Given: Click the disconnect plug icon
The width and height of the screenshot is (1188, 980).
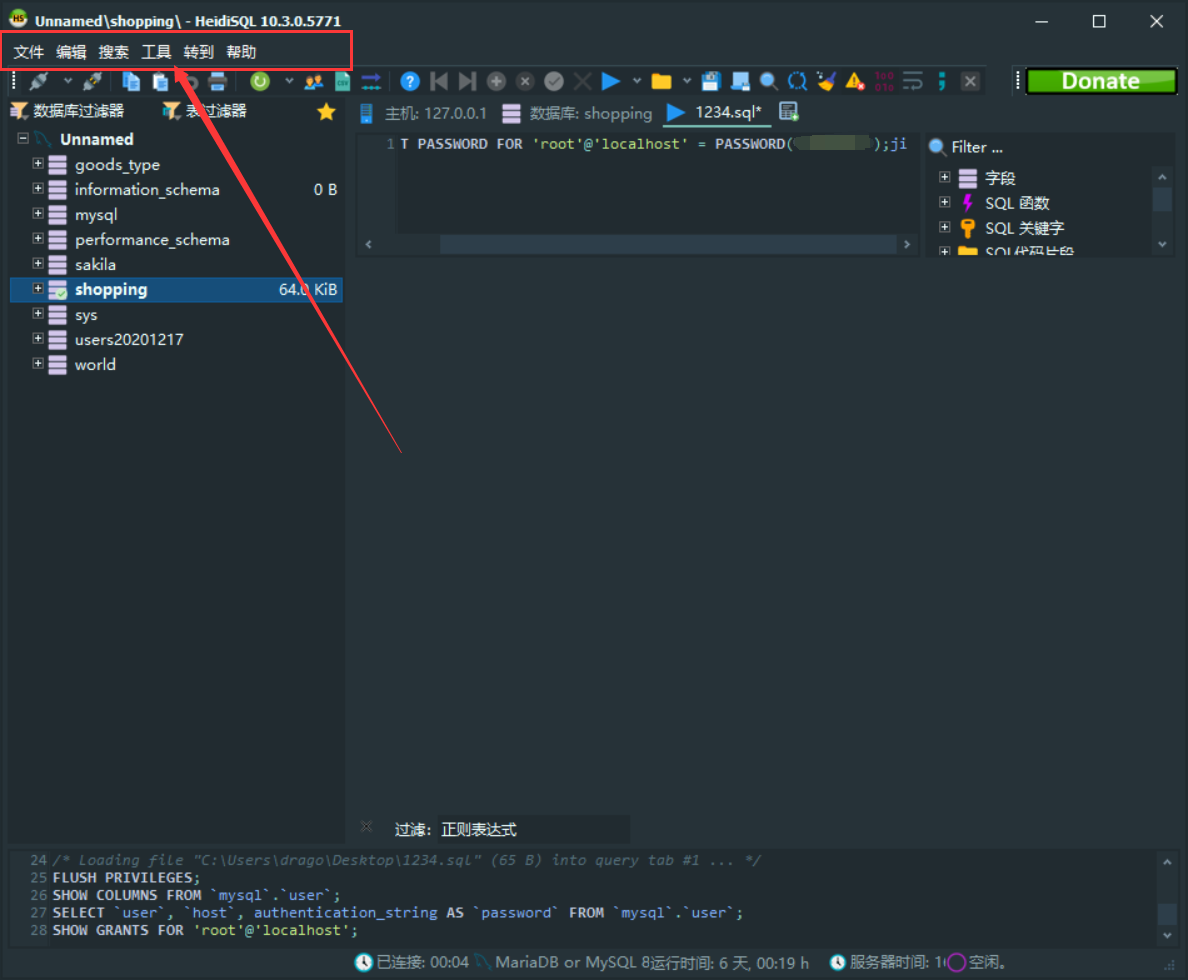Looking at the screenshot, I should [92, 81].
